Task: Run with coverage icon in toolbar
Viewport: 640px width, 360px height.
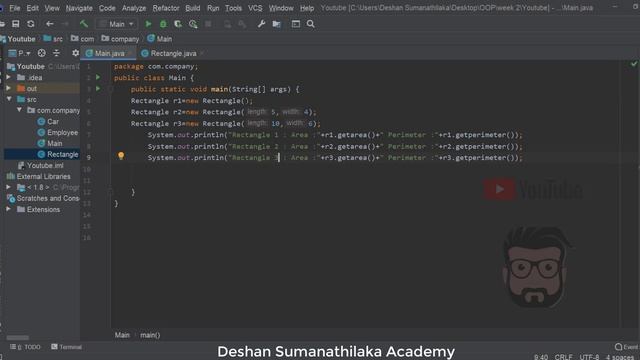Action: pyautogui.click(x=178, y=24)
